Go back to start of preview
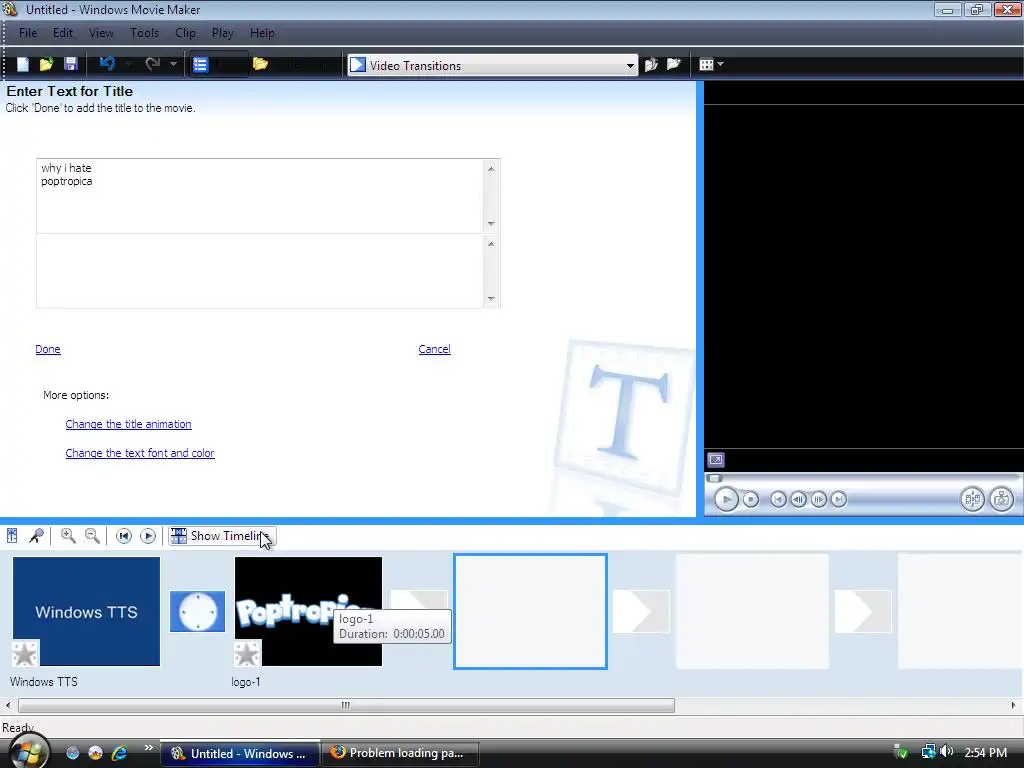 point(778,500)
